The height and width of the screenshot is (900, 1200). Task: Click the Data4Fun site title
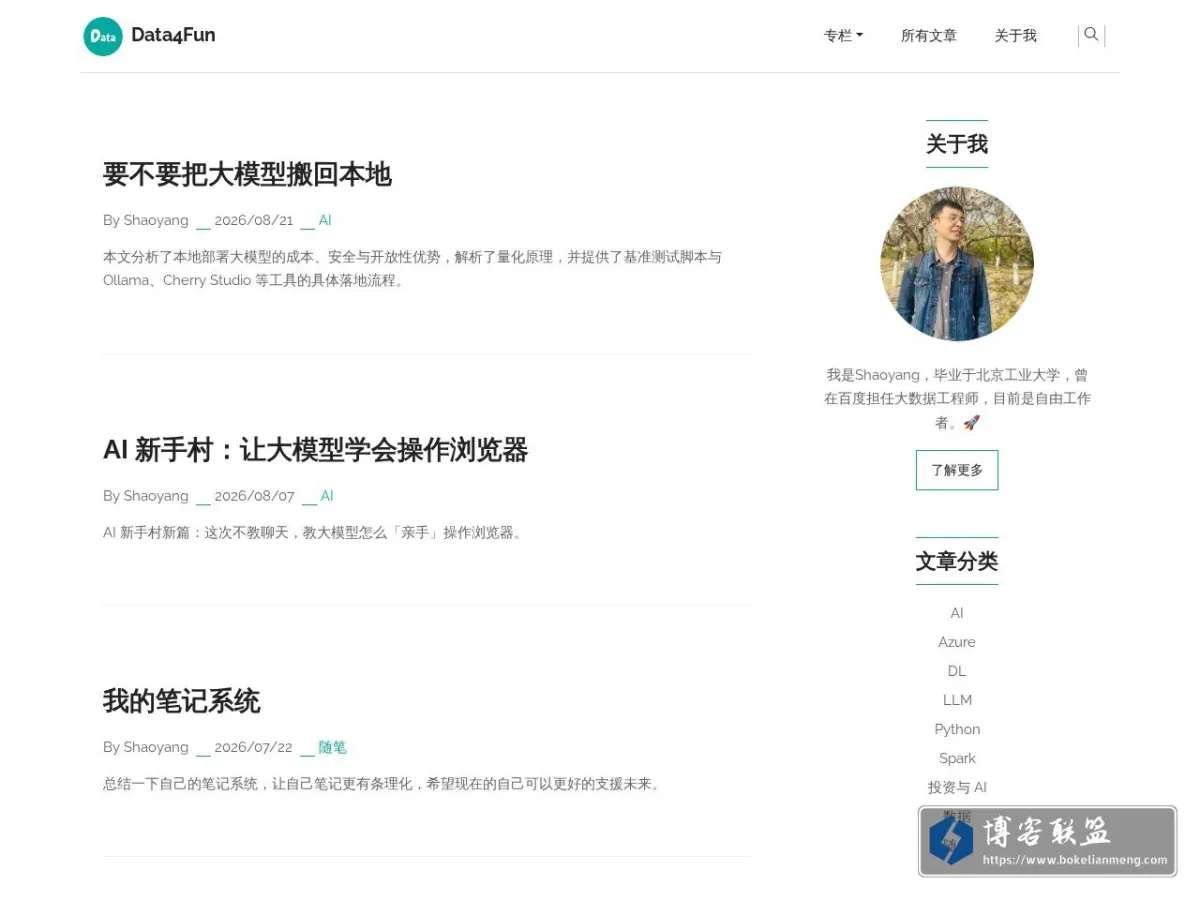point(173,35)
